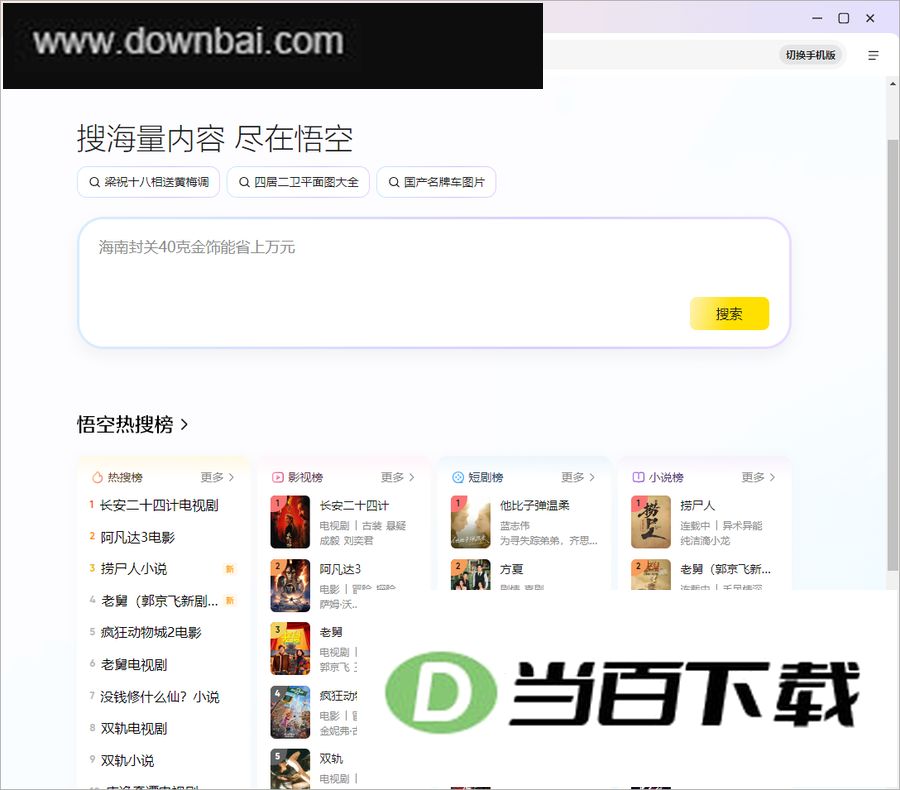Open the 阿凡达3 poster thumbnail
The height and width of the screenshot is (790, 900).
coord(290,586)
